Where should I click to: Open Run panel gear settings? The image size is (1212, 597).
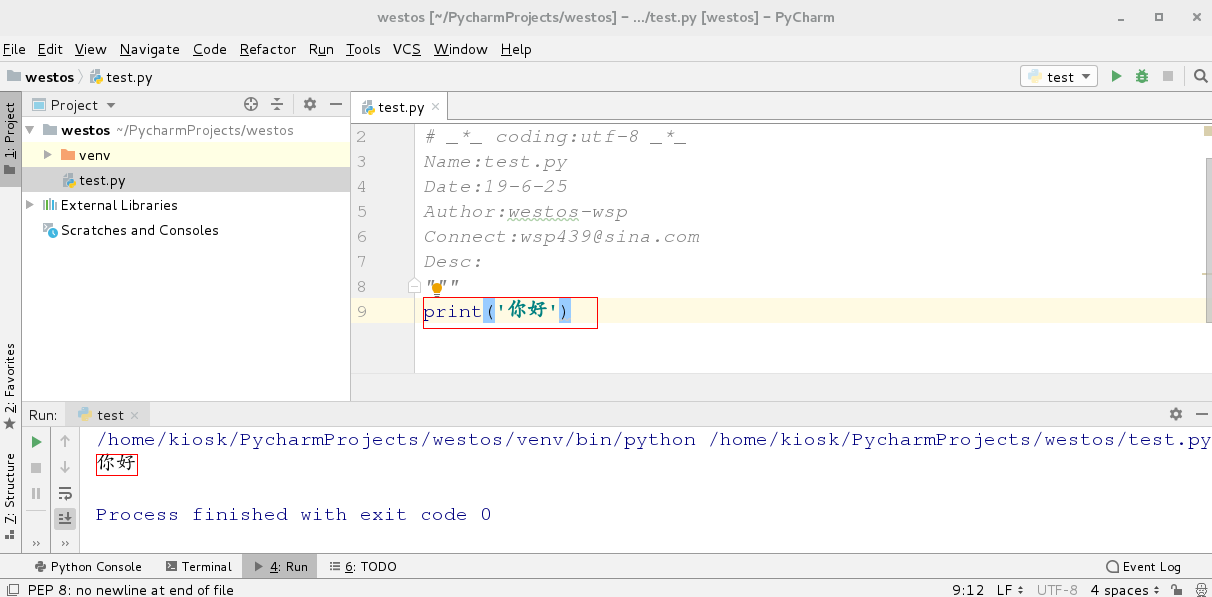point(1176,414)
